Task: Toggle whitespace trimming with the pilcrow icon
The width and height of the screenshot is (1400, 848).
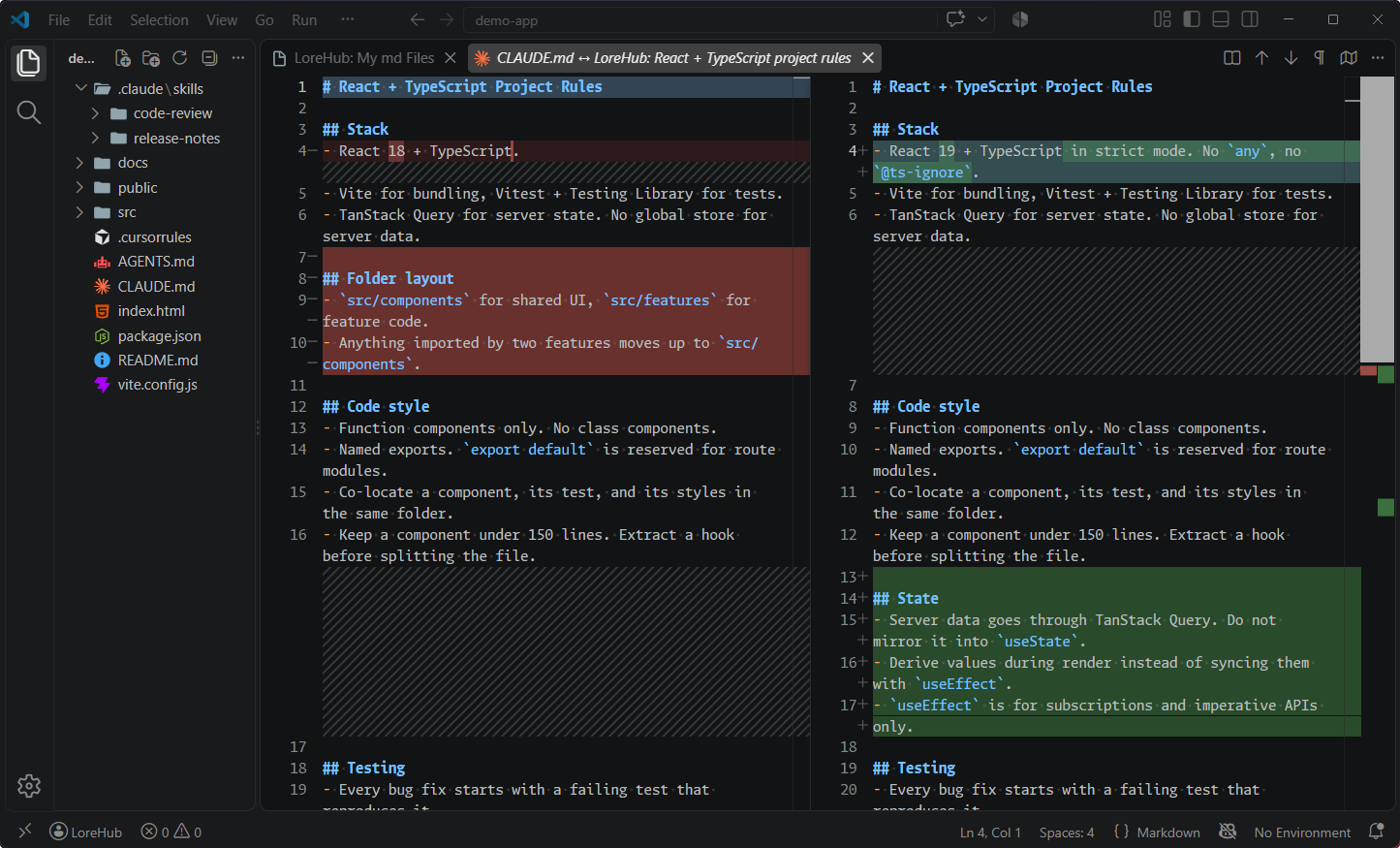Action: pyautogui.click(x=1320, y=58)
